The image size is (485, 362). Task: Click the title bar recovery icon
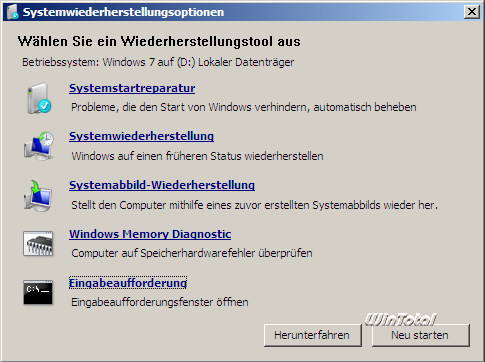[x=13, y=12]
